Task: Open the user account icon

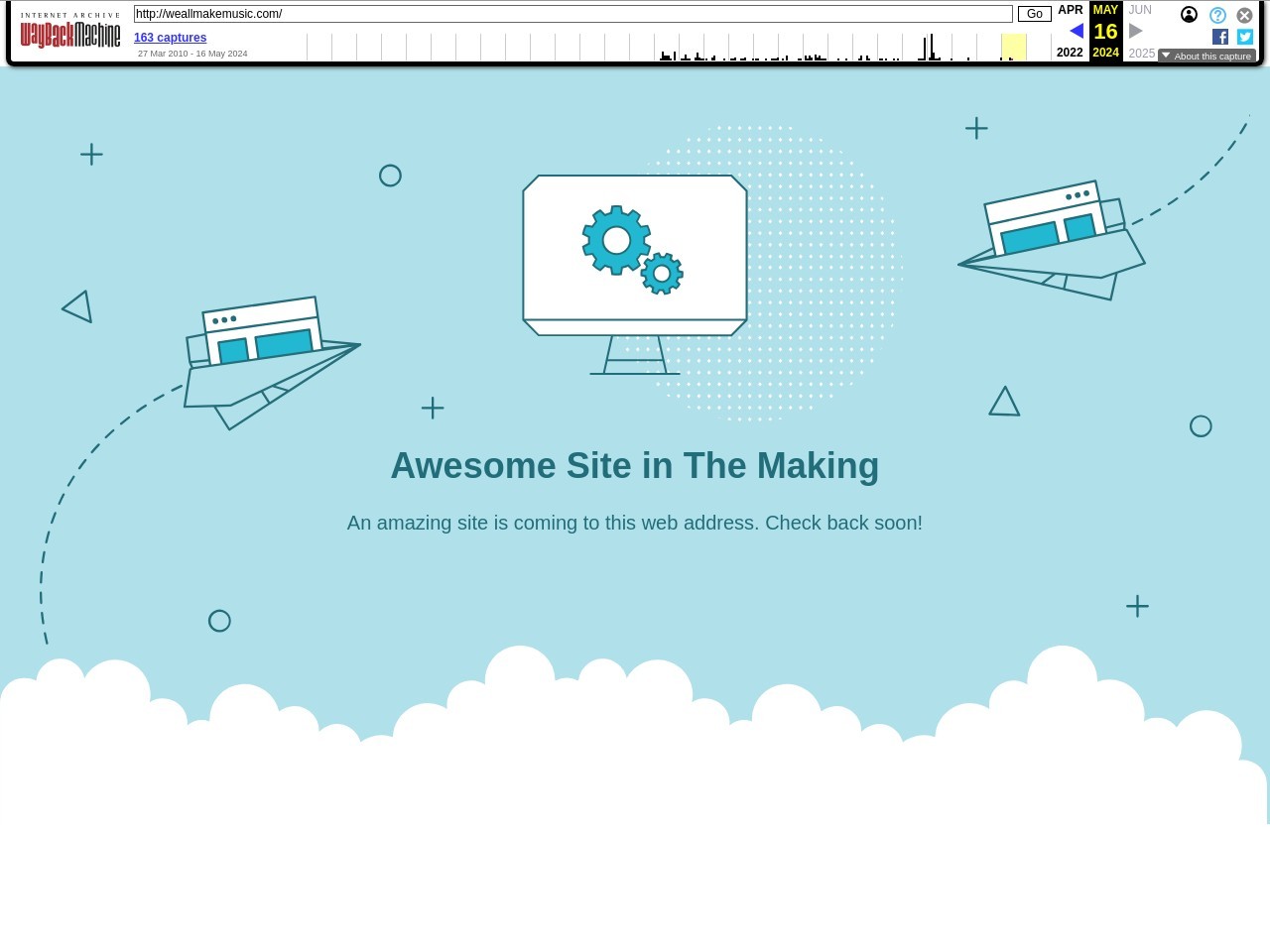Action: click(1189, 15)
